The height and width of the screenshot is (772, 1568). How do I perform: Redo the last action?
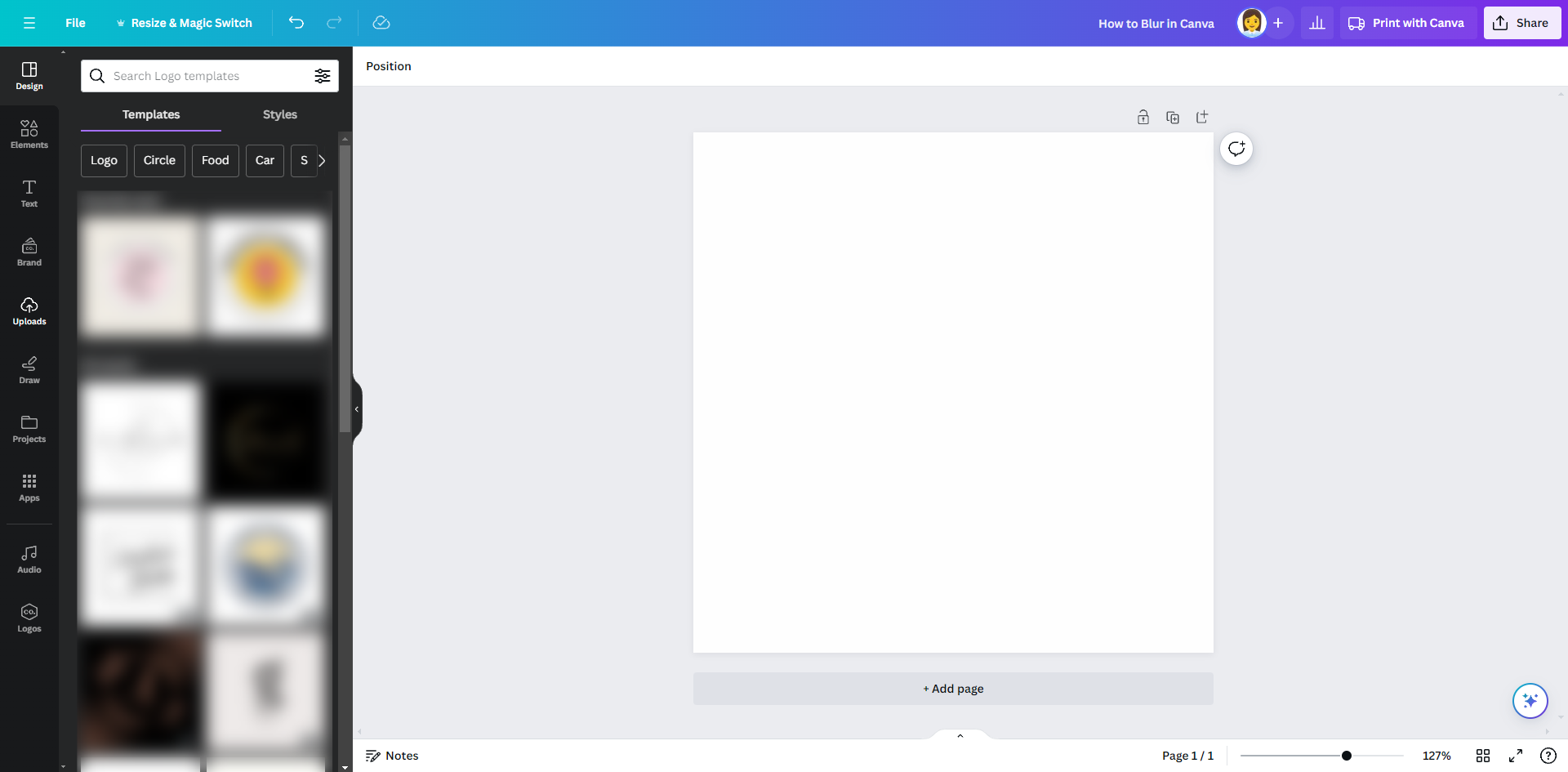click(334, 23)
